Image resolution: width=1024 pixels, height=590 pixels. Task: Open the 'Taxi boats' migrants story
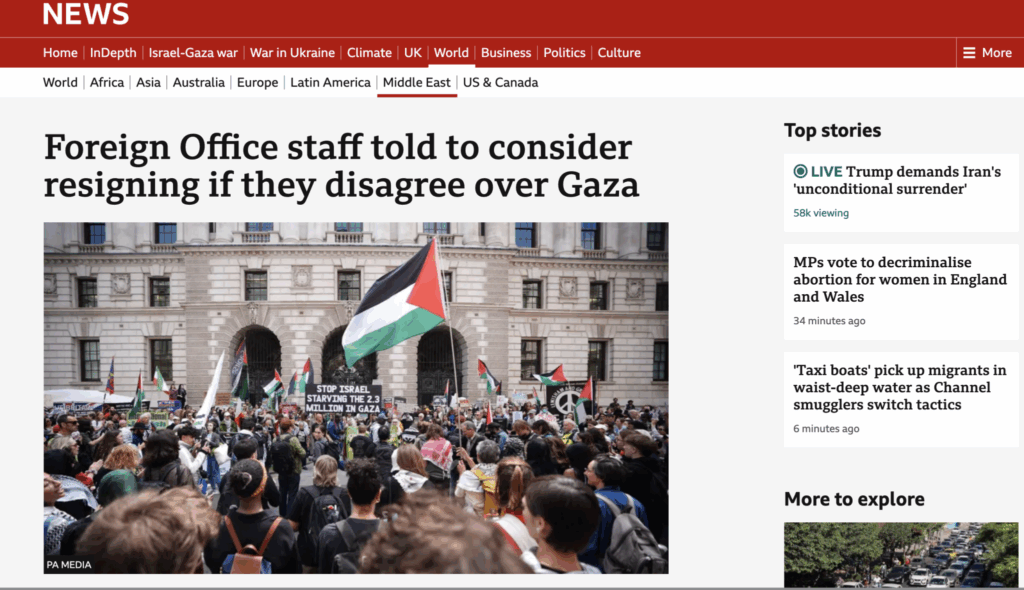tap(900, 387)
